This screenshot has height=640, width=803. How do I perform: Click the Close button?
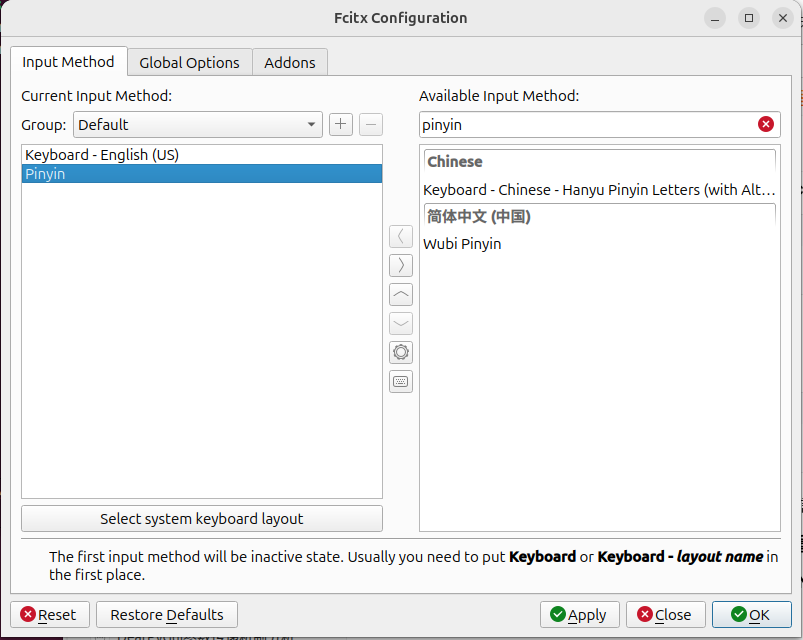[666, 614]
